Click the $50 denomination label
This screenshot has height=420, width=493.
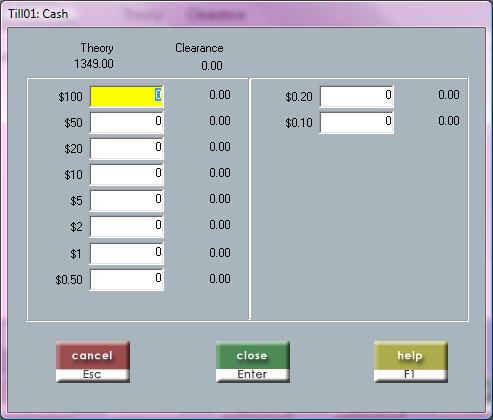point(73,123)
